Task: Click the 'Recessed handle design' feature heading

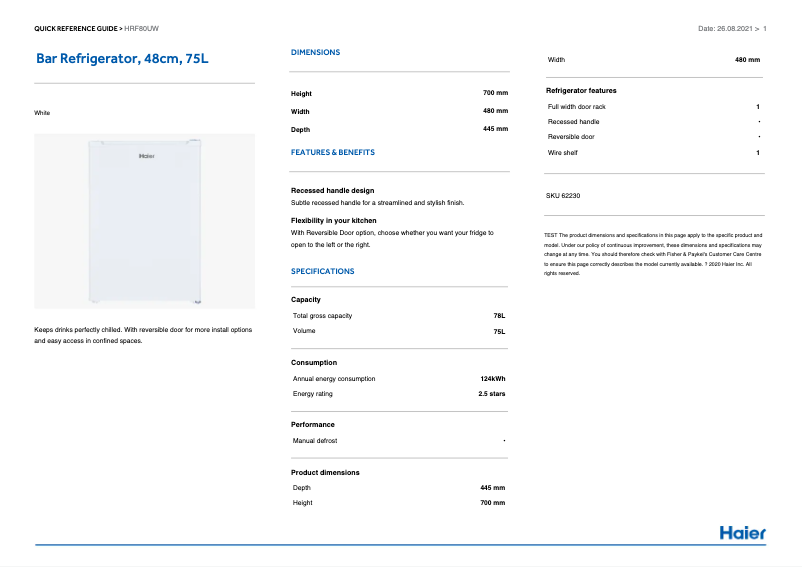Action: pos(332,190)
